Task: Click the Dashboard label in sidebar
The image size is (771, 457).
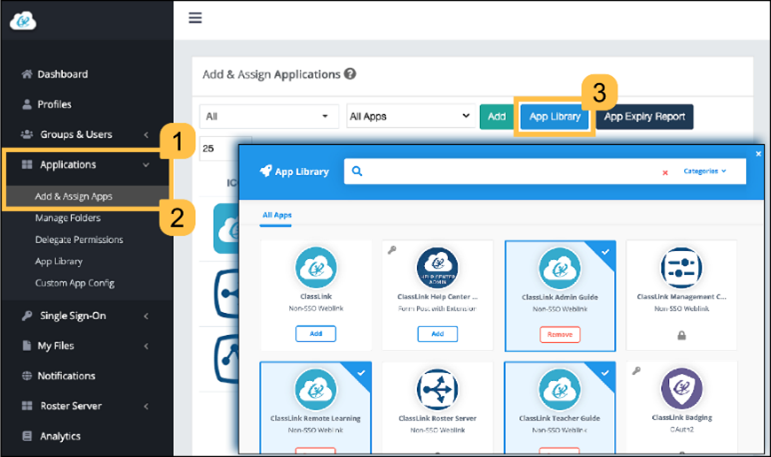Action: [63, 74]
